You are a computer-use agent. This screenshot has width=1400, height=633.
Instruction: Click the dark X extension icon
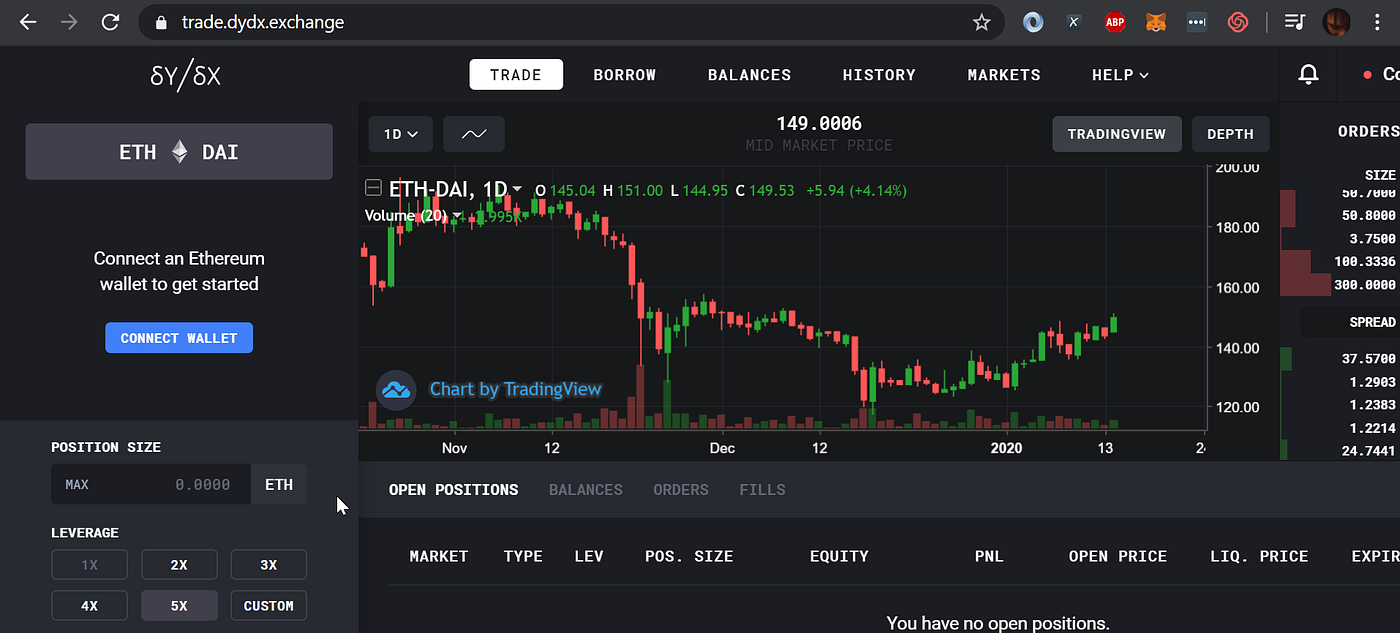click(1074, 22)
